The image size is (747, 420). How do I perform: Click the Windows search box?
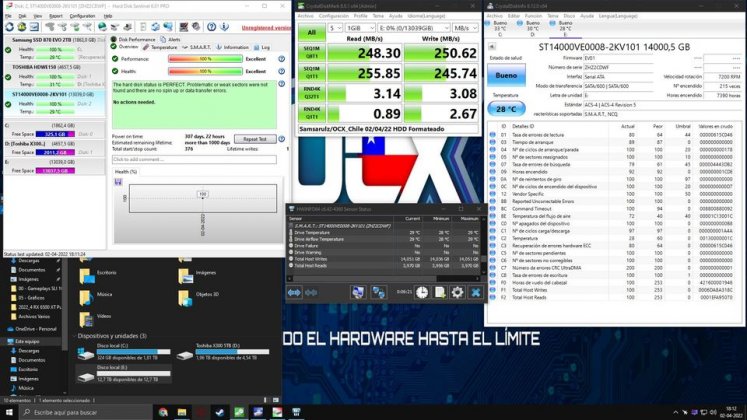[x=86, y=412]
